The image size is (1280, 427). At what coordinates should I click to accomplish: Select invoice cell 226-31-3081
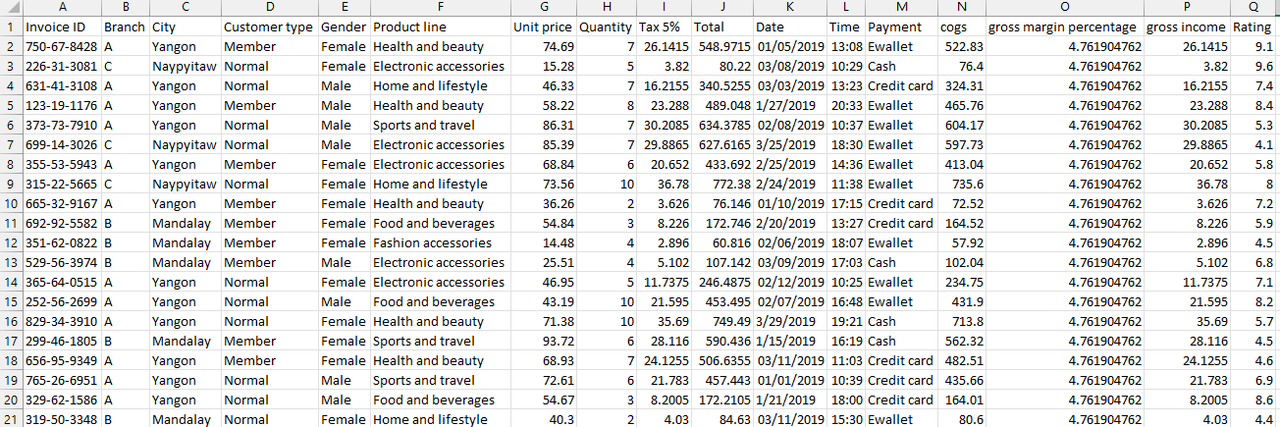pyautogui.click(x=61, y=66)
